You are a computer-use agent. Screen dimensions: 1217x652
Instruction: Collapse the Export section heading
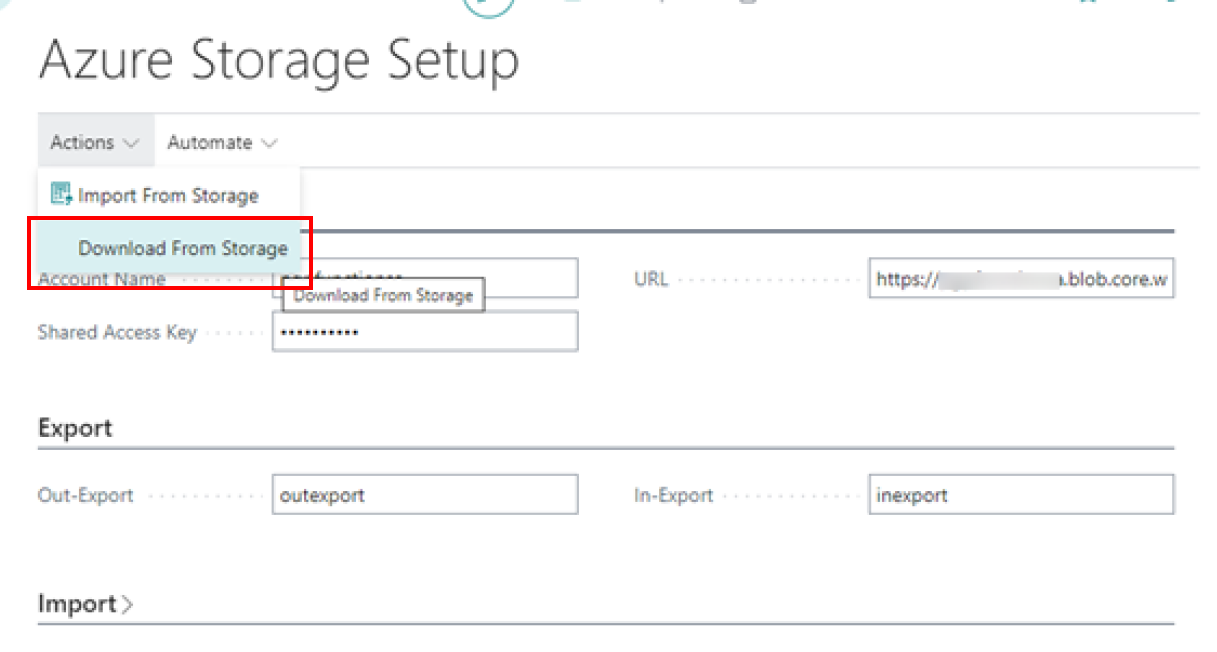pos(75,428)
